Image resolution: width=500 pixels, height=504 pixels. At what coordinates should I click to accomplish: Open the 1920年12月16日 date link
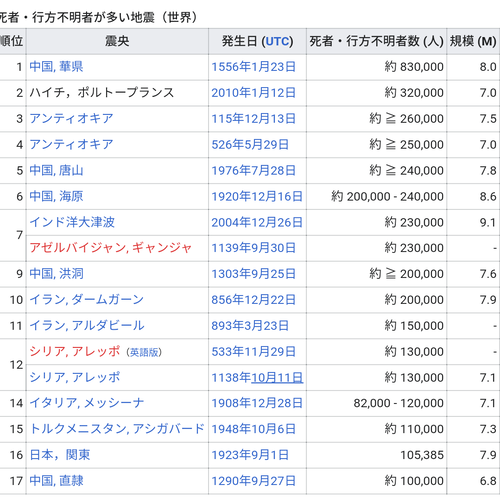point(257,196)
